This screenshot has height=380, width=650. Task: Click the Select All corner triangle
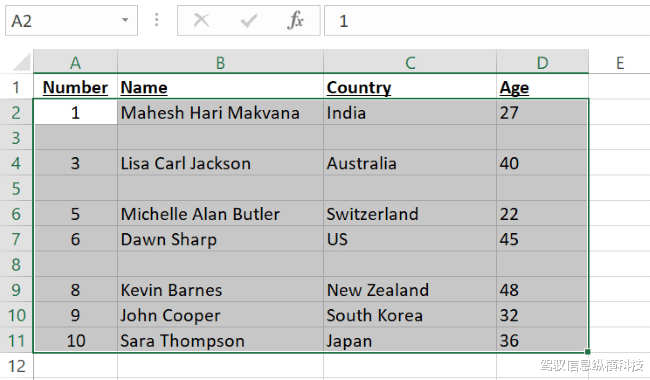pos(21,62)
